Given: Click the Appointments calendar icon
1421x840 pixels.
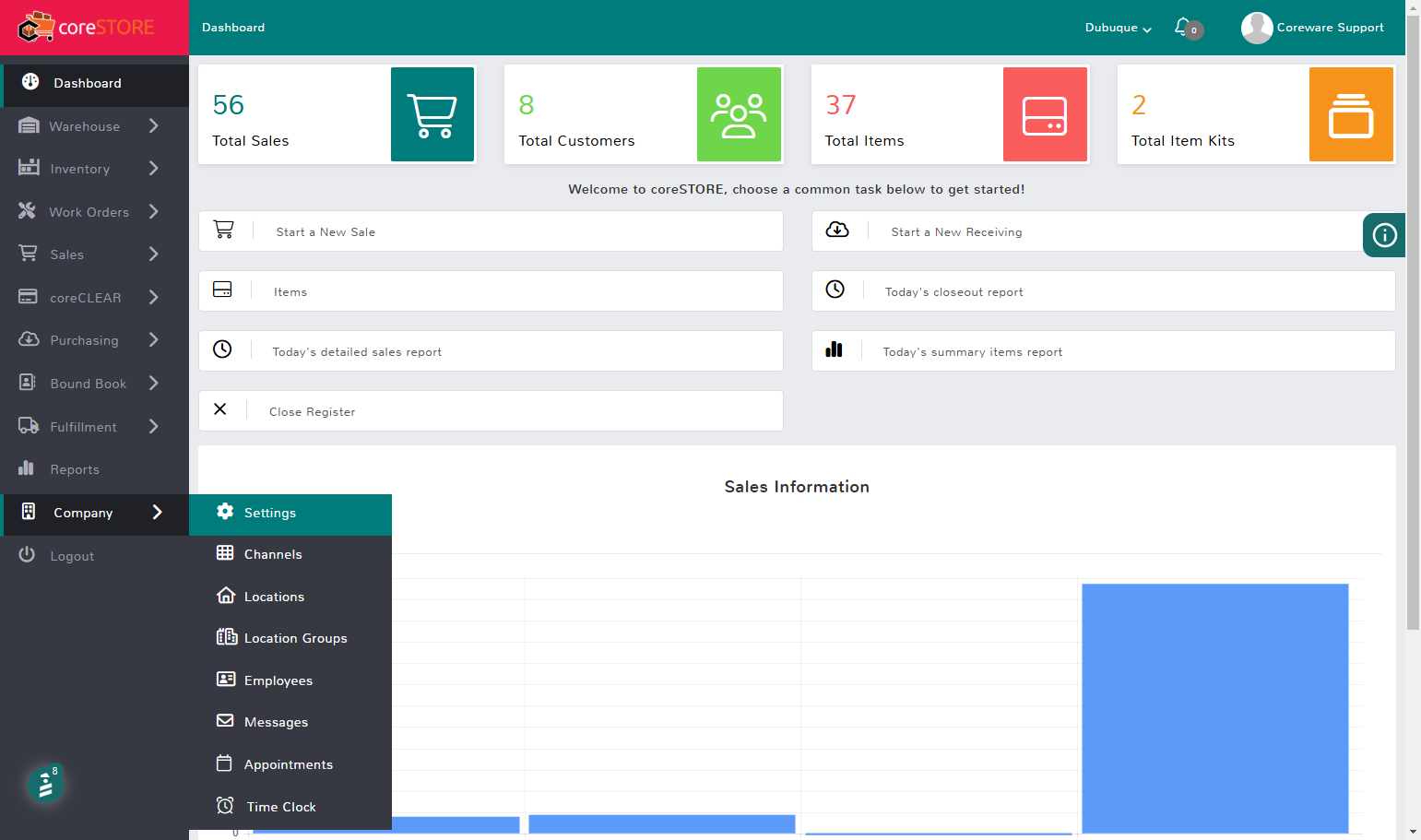Looking at the screenshot, I should pyautogui.click(x=224, y=763).
